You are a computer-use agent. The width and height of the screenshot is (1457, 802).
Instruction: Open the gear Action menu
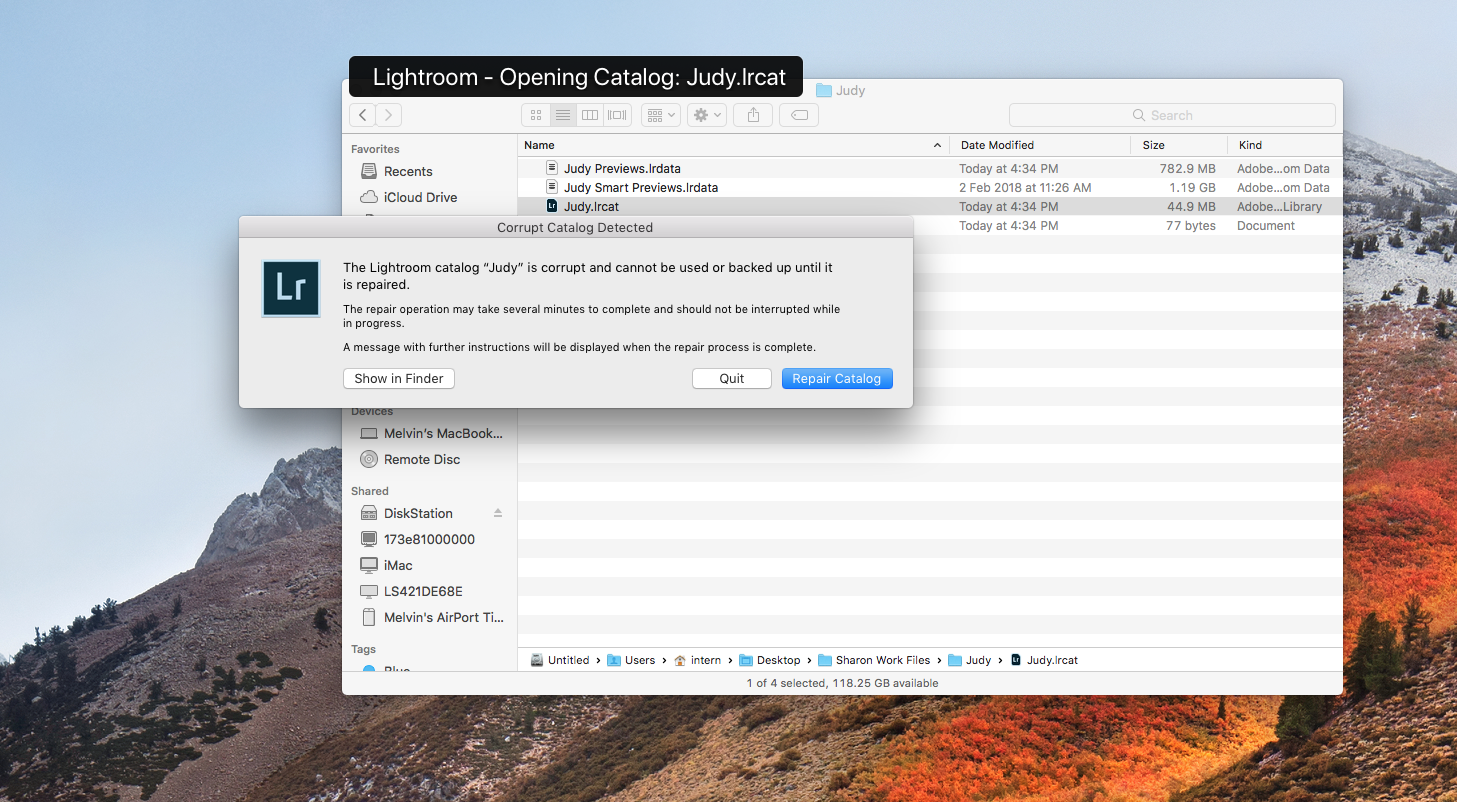(x=707, y=115)
